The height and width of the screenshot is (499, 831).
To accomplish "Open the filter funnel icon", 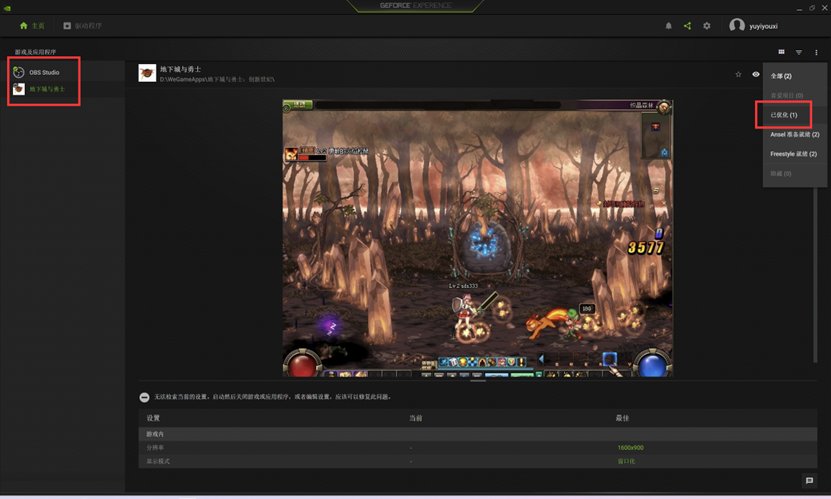I will click(799, 52).
